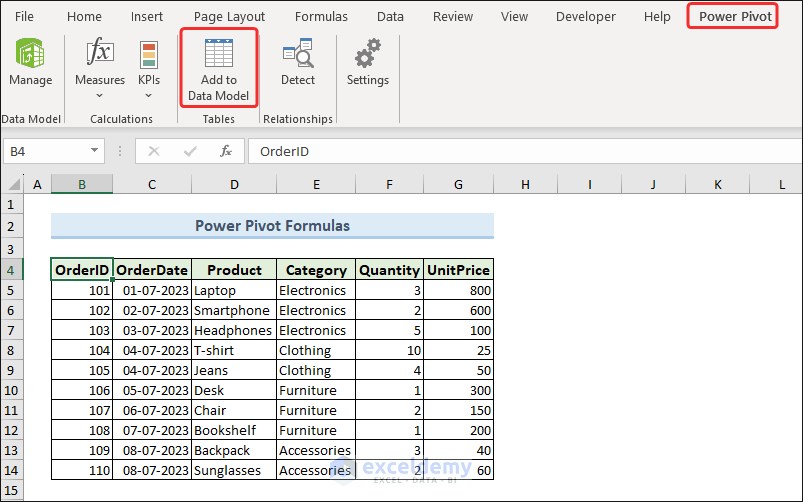Viewport: 803px width, 502px height.
Task: Click the KPIs traffic light icon
Action: click(x=149, y=55)
